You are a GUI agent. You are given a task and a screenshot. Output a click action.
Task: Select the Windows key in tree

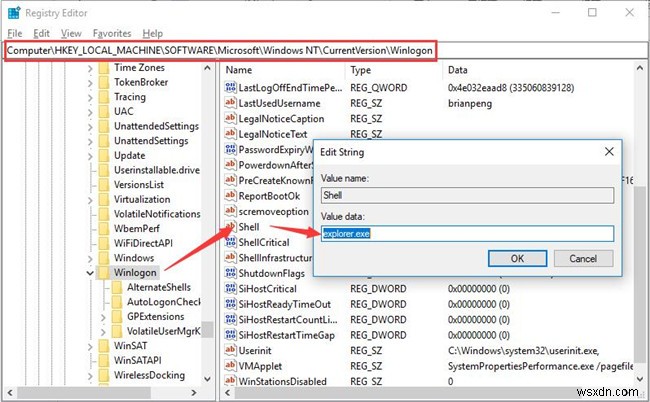[134, 258]
